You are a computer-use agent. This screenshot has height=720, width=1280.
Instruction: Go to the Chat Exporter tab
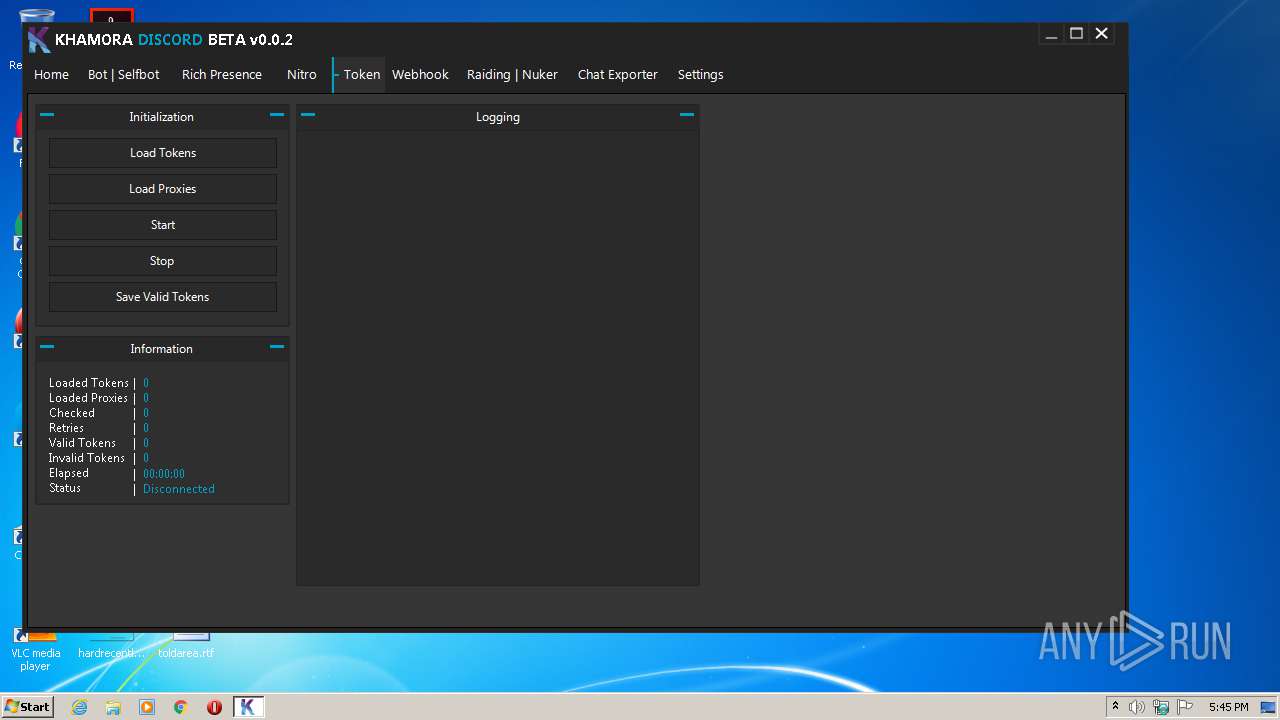click(618, 75)
